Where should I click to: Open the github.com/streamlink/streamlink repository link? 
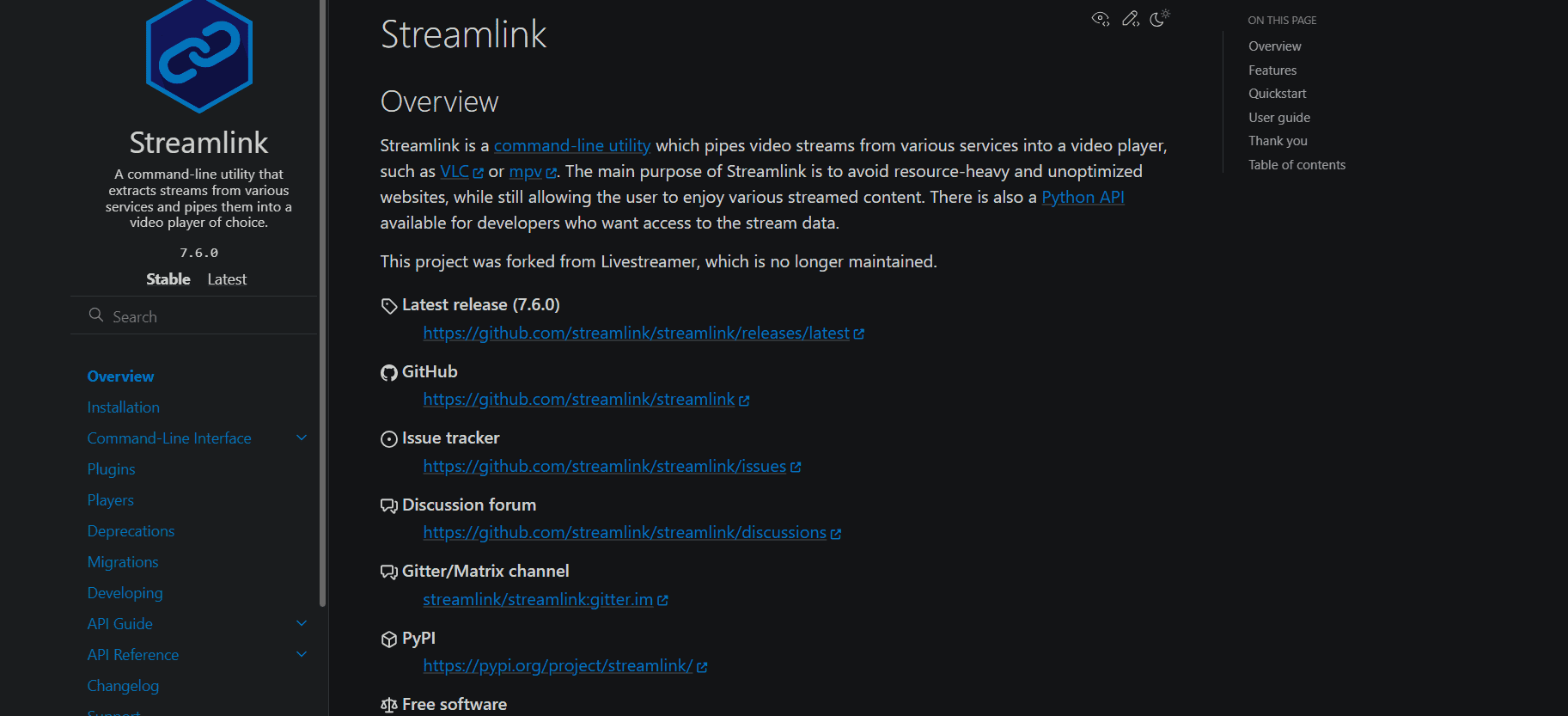579,400
